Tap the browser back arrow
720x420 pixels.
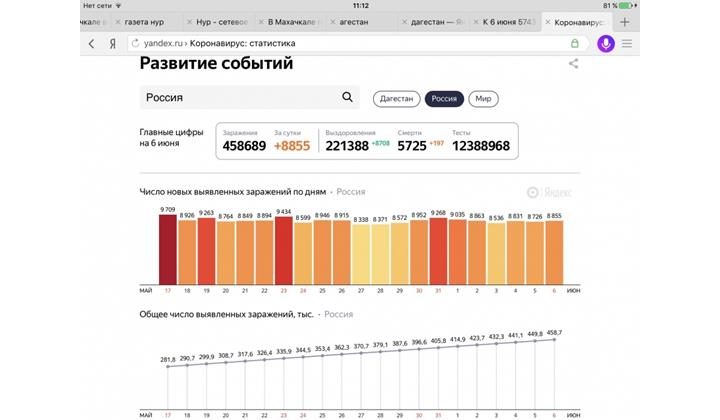tap(92, 44)
